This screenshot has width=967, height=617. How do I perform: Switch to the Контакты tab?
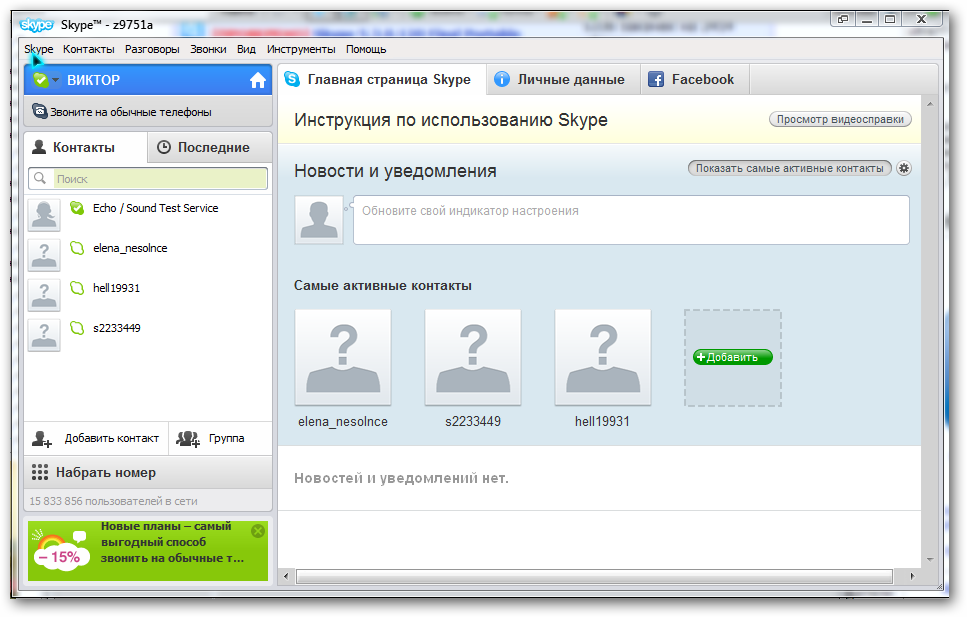(x=85, y=147)
